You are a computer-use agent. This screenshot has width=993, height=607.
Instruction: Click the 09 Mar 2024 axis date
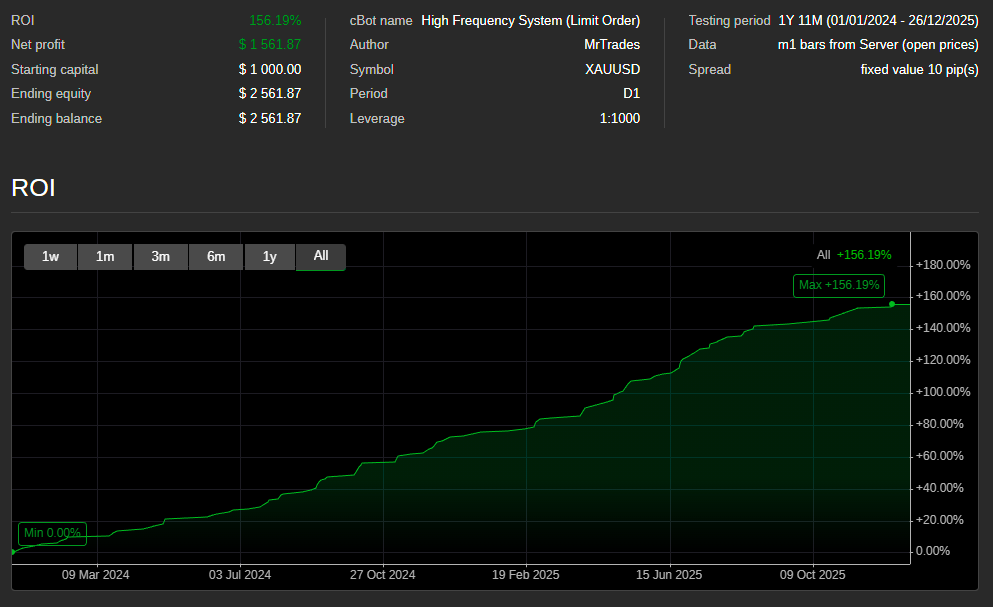click(96, 575)
